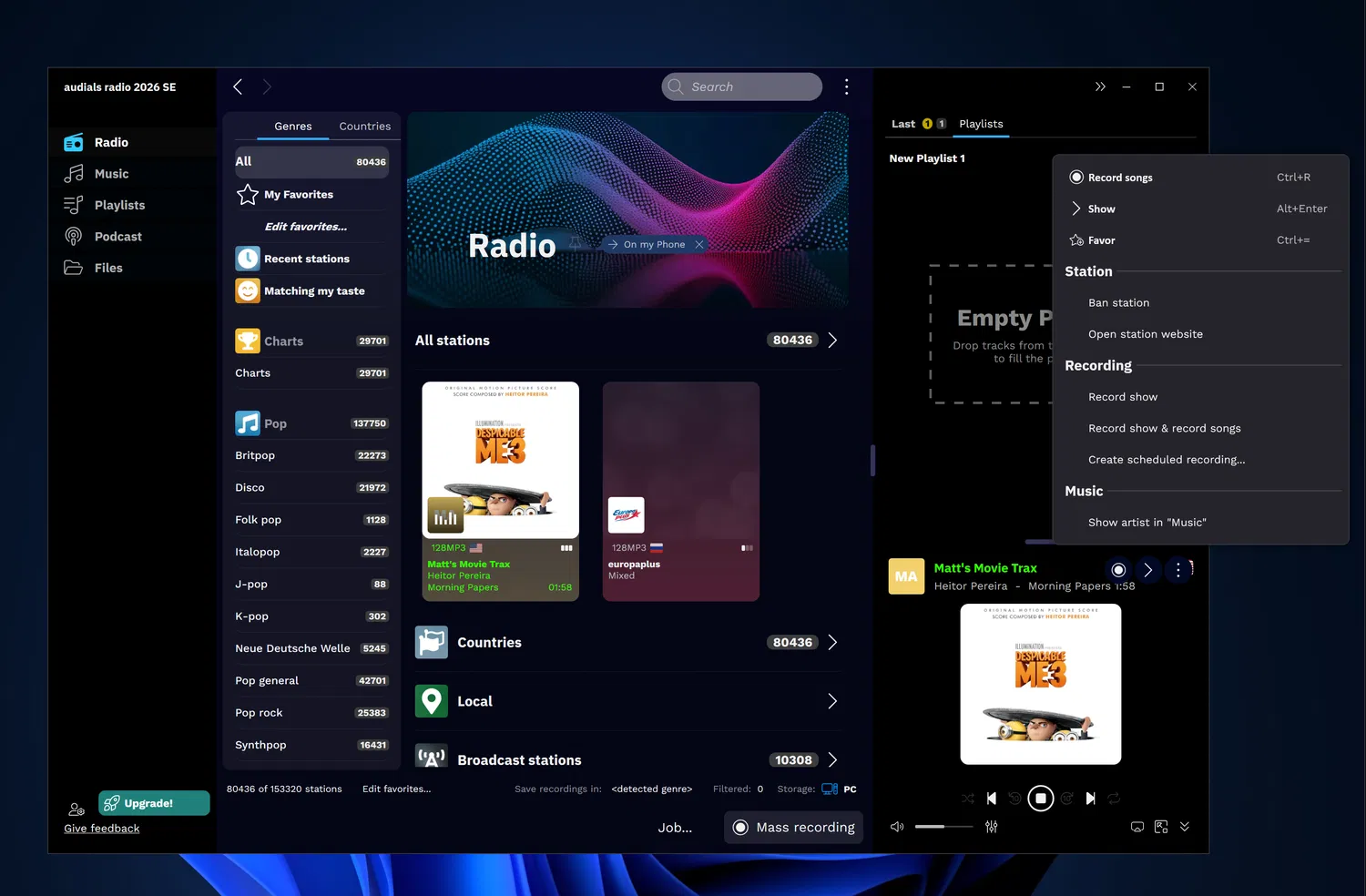The image size is (1366, 896).
Task: Pin the Radio view with the pin icon
Action: click(576, 243)
